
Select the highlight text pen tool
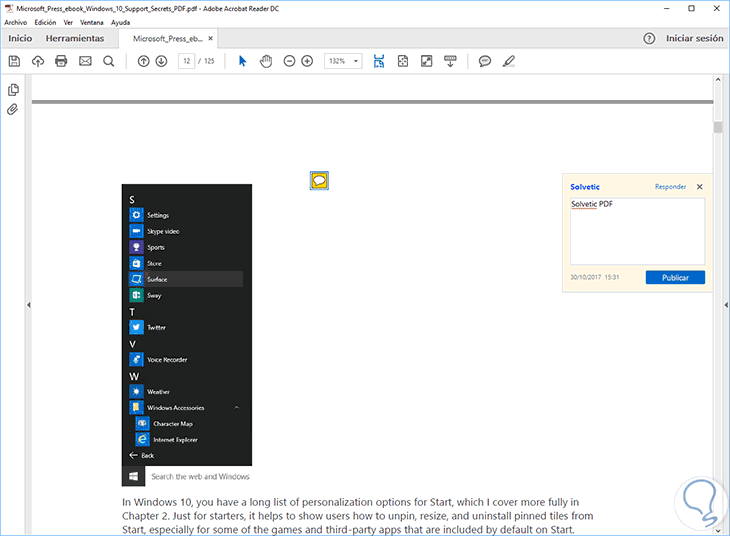pyautogui.click(x=509, y=61)
